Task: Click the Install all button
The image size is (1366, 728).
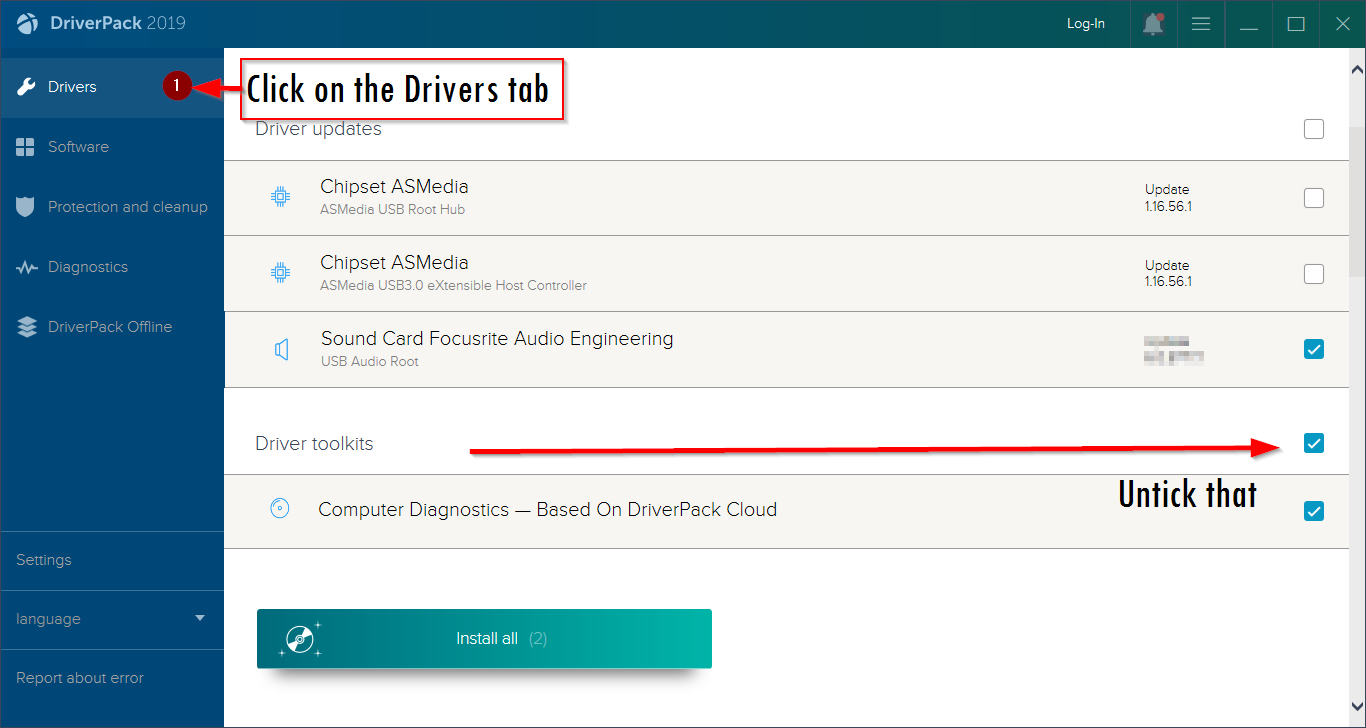Action: click(x=484, y=638)
